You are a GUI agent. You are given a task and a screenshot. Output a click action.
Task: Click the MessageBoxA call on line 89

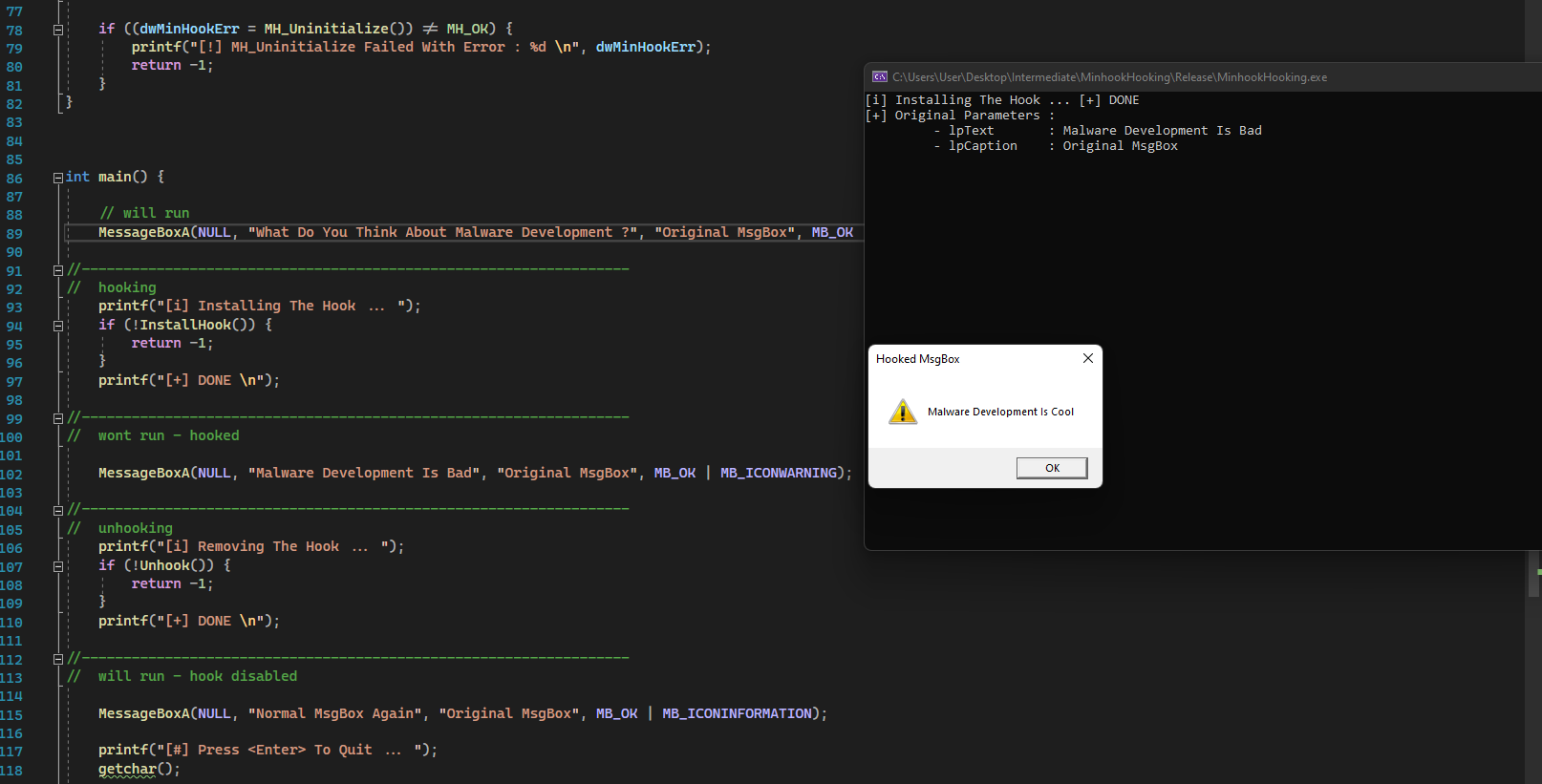click(x=476, y=232)
